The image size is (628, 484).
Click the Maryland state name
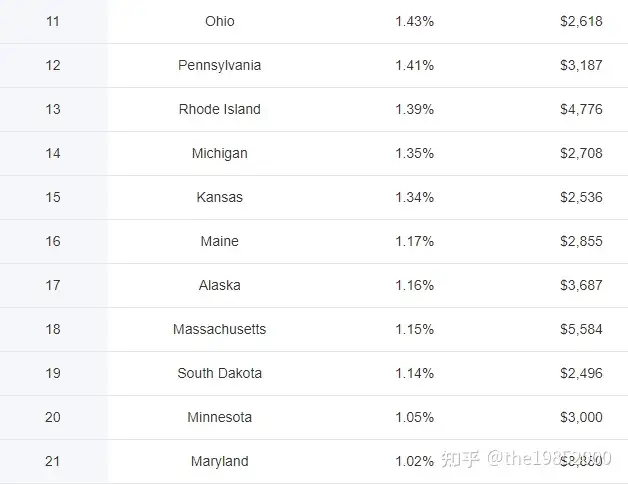click(x=220, y=461)
